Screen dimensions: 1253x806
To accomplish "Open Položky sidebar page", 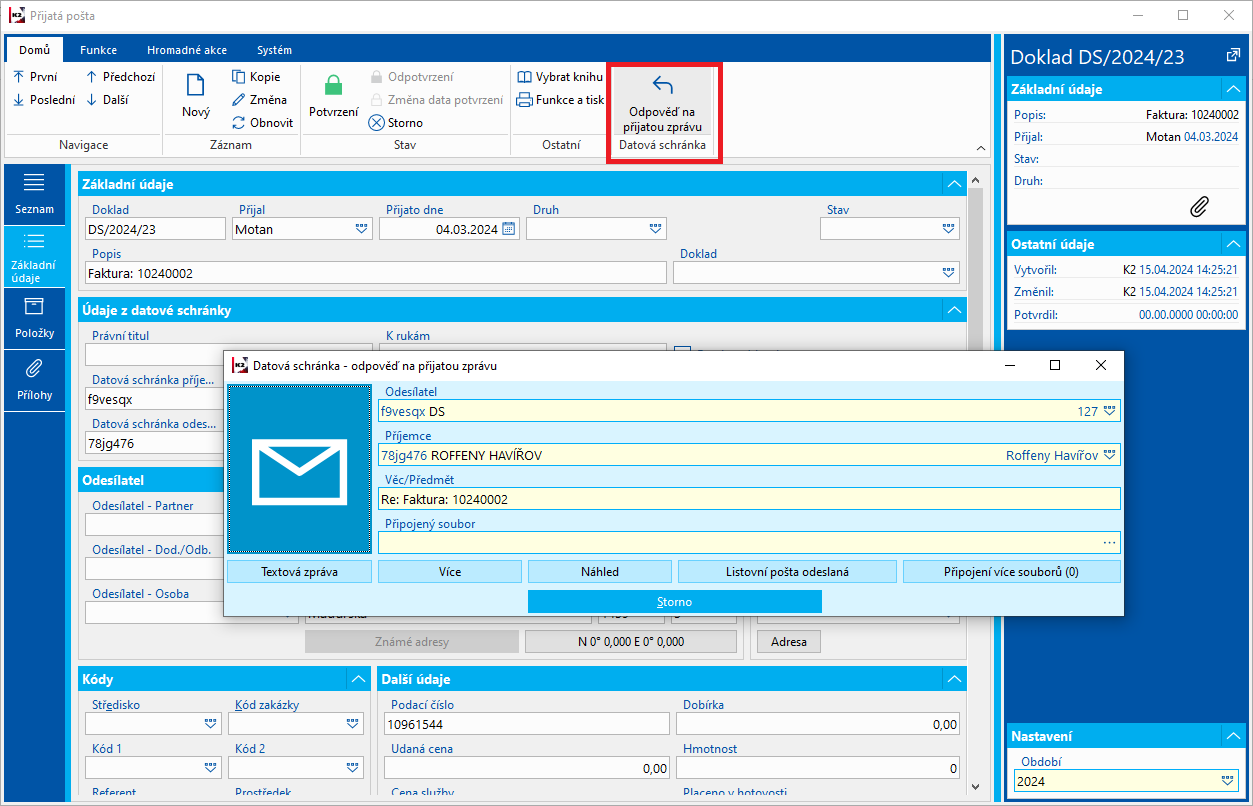I will [x=34, y=318].
